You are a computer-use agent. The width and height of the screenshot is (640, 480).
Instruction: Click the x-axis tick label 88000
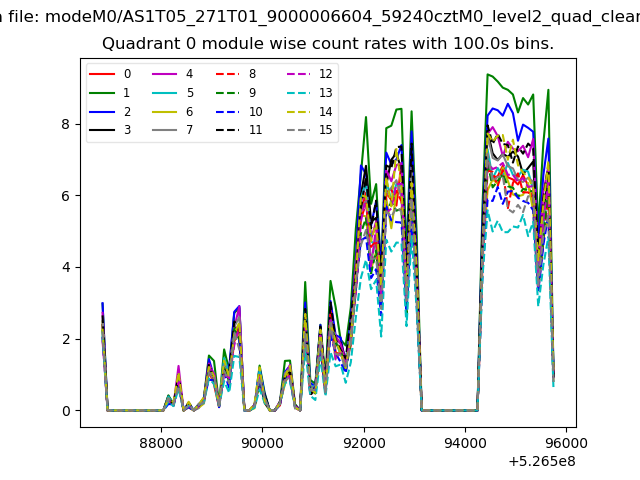[161, 443]
